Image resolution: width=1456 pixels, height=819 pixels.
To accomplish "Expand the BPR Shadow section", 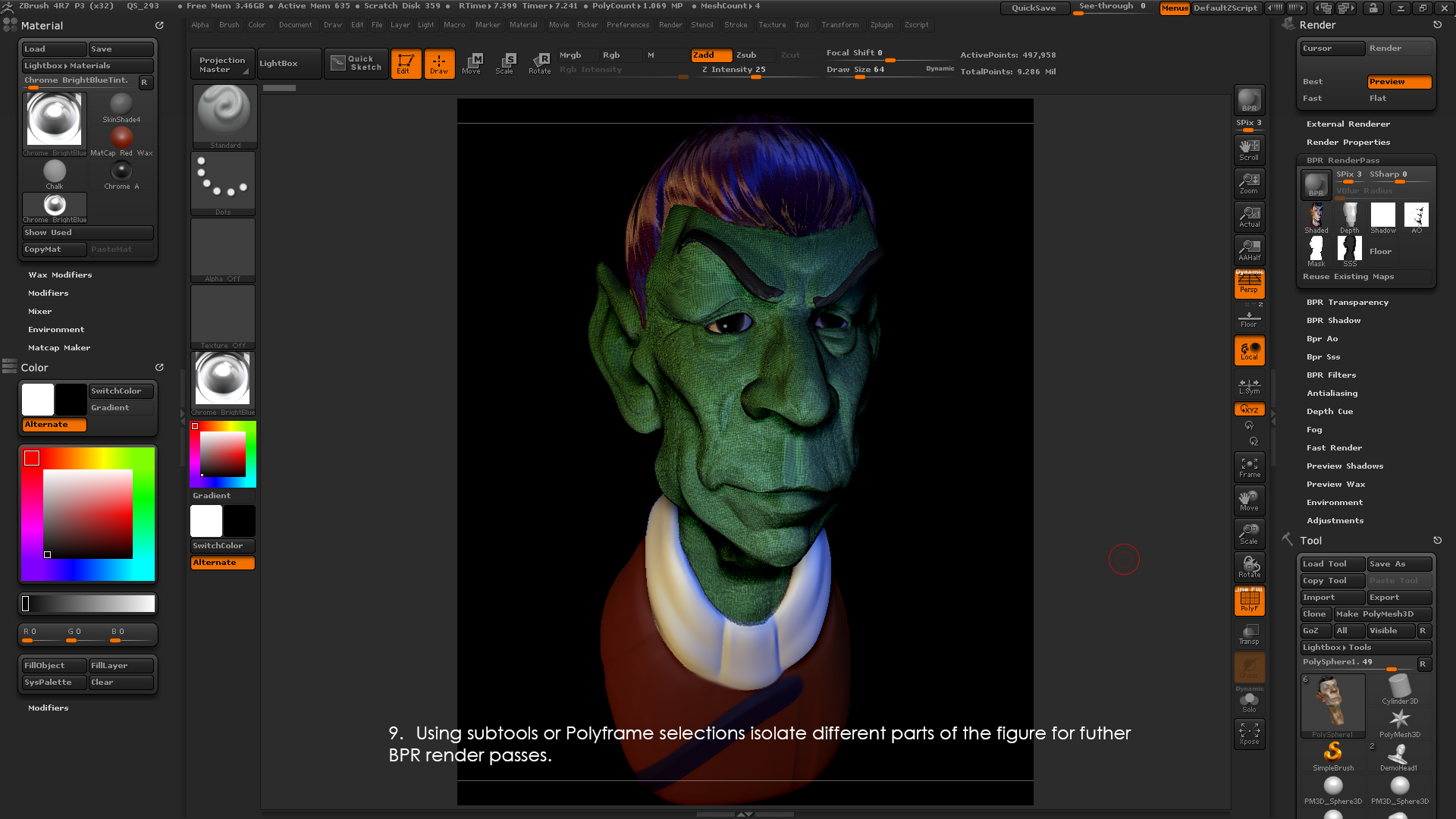I will 1333,321.
